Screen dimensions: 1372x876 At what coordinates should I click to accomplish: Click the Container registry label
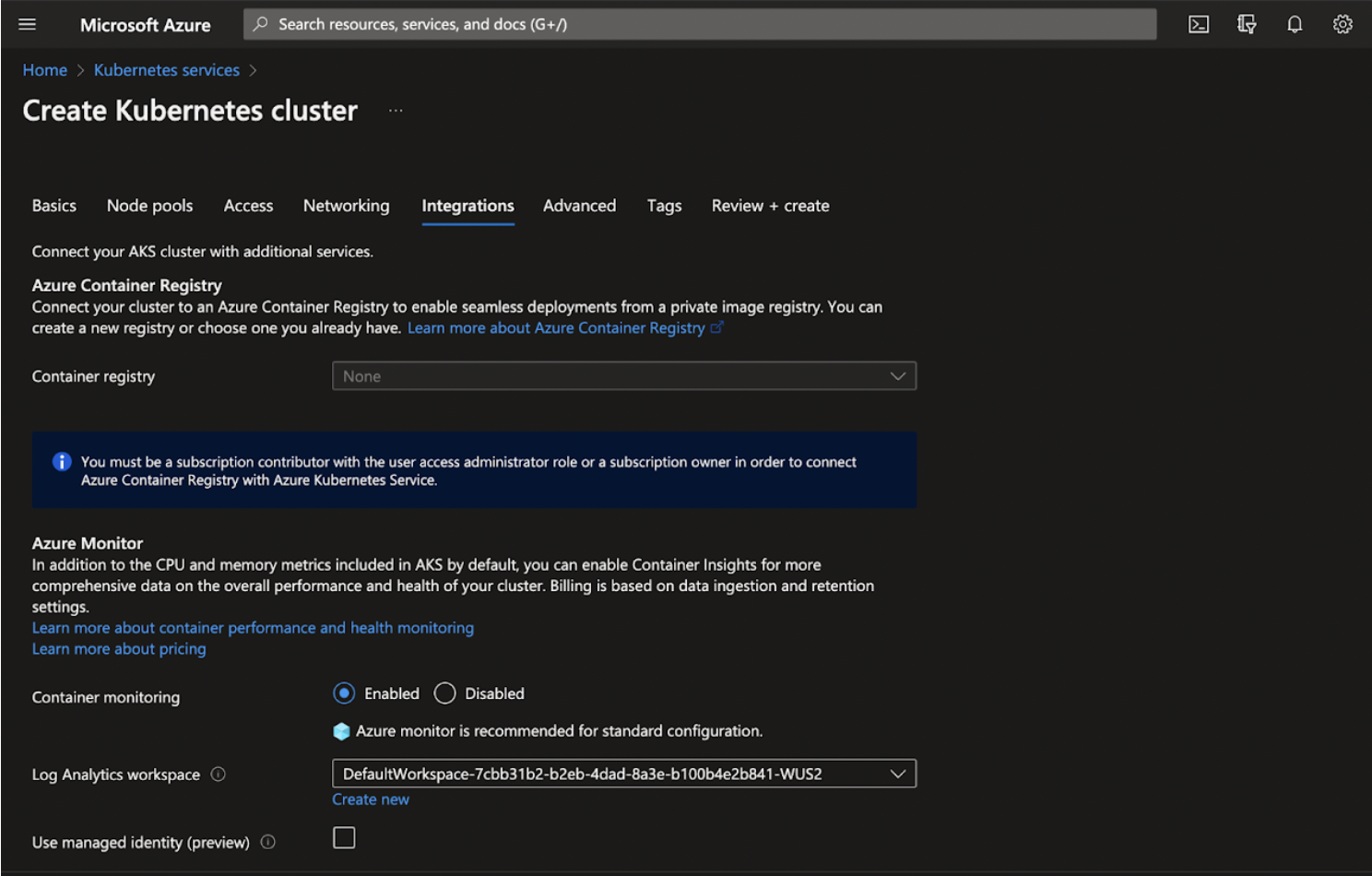(93, 376)
